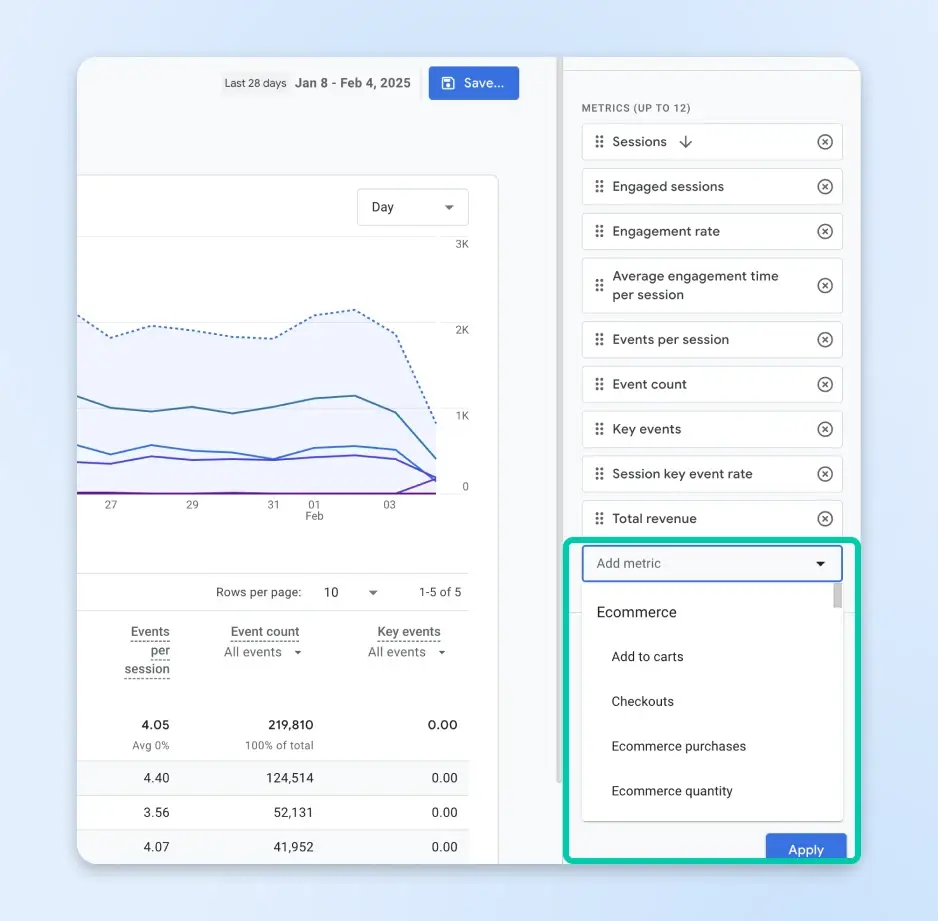Open the Rows per page dropdown
The image size is (938, 921).
(351, 593)
